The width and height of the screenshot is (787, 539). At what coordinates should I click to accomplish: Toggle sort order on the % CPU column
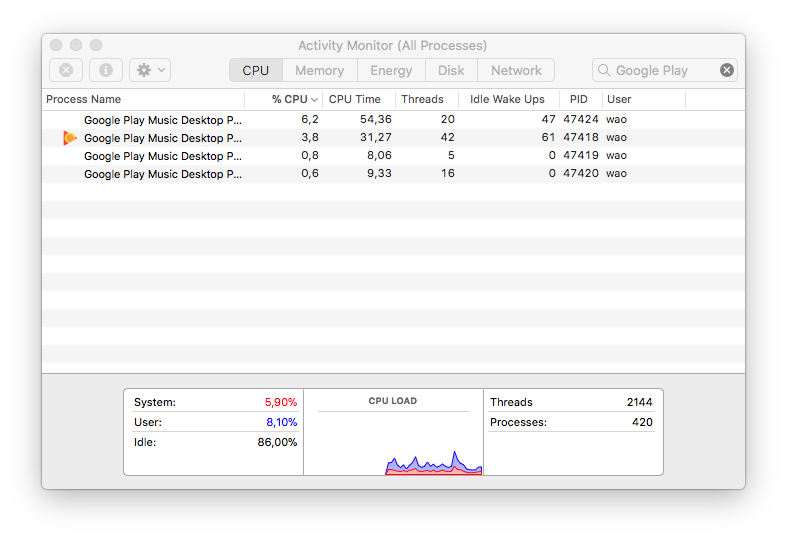pos(284,99)
